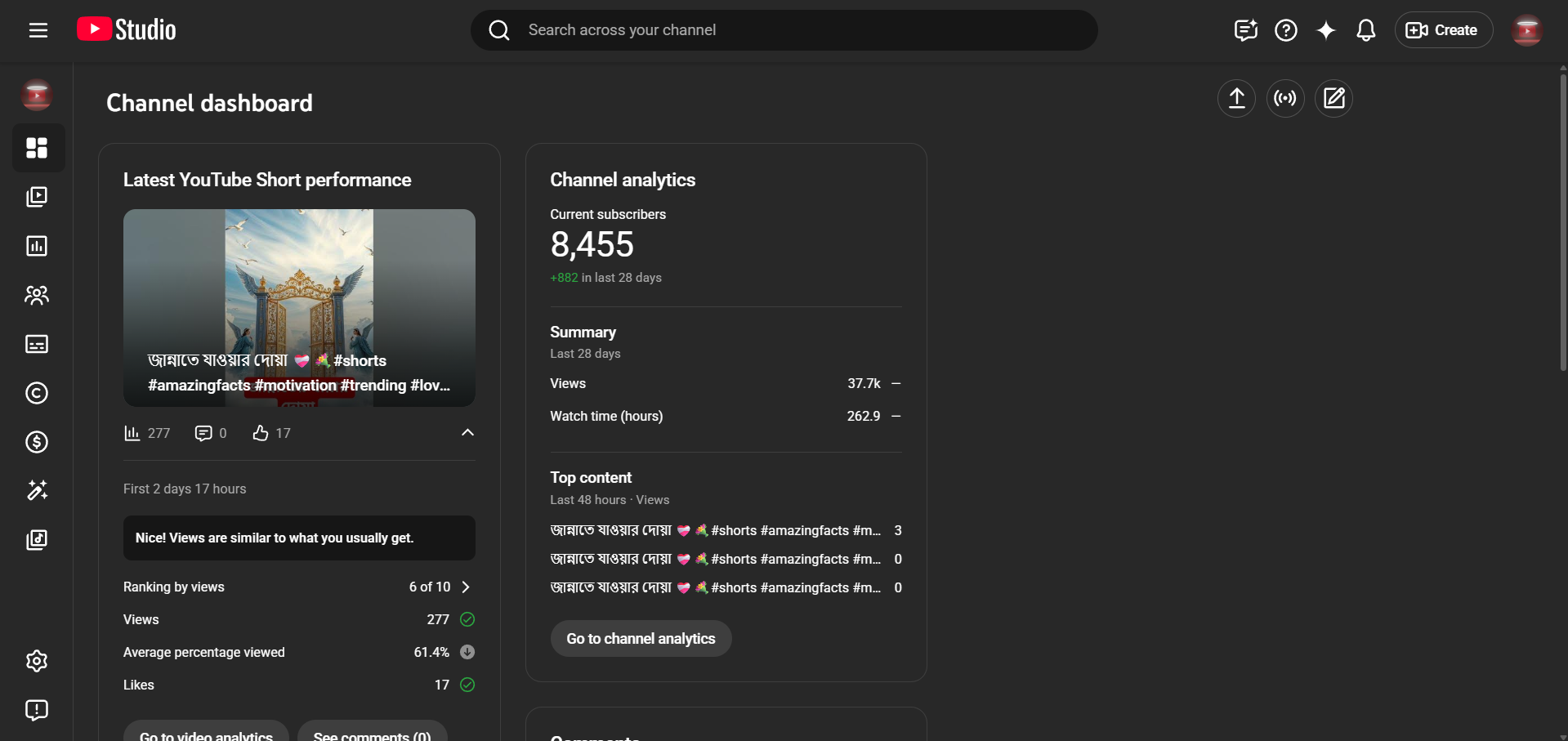Viewport: 1568px width, 741px height.
Task: Collapse the Short performance details chevron
Action: pyautogui.click(x=467, y=432)
